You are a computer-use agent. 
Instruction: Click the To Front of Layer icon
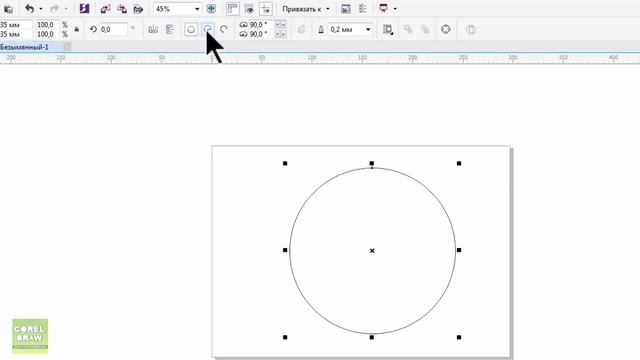point(408,29)
